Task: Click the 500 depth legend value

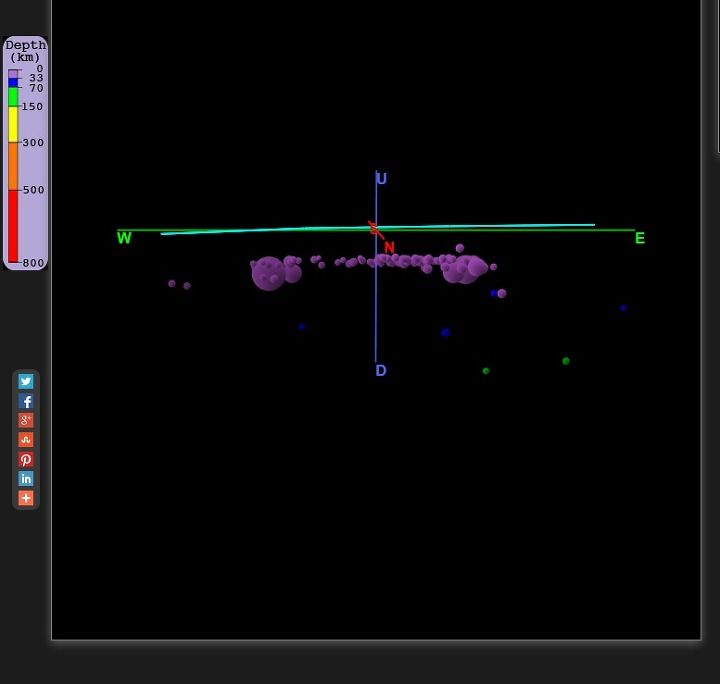Action: click(x=33, y=190)
